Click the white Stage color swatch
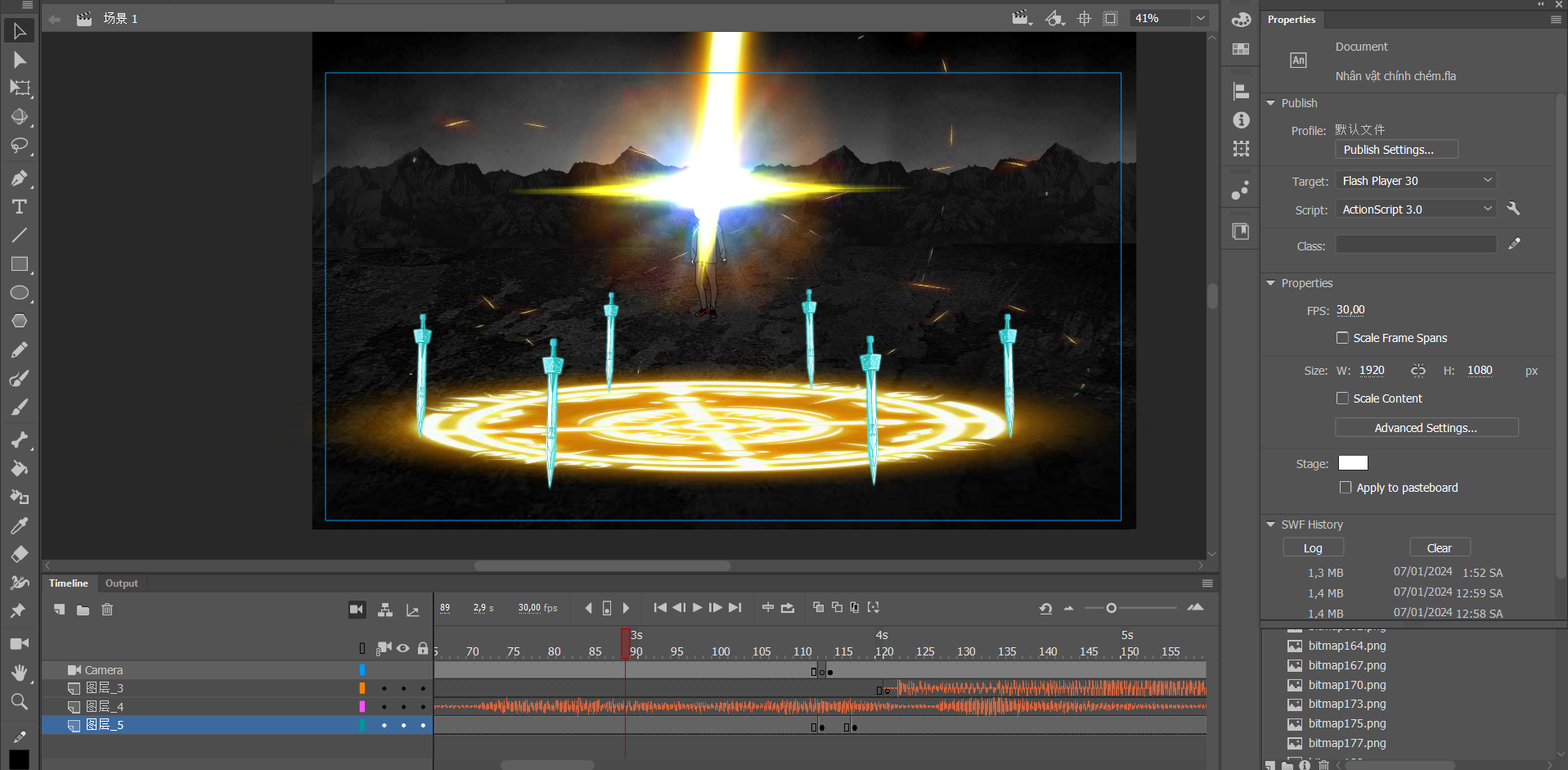 (x=1353, y=463)
